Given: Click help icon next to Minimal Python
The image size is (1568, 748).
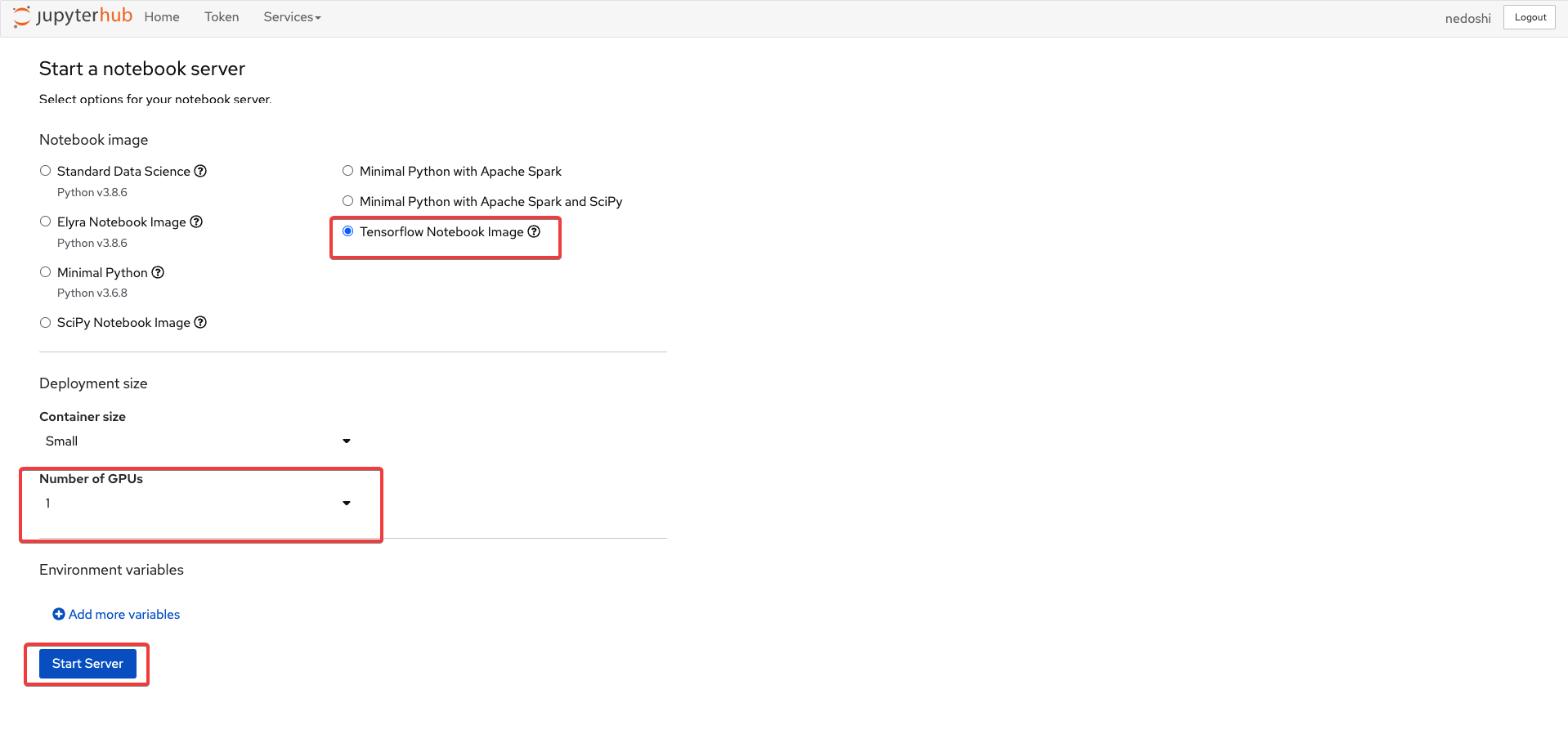Looking at the screenshot, I should 158,272.
